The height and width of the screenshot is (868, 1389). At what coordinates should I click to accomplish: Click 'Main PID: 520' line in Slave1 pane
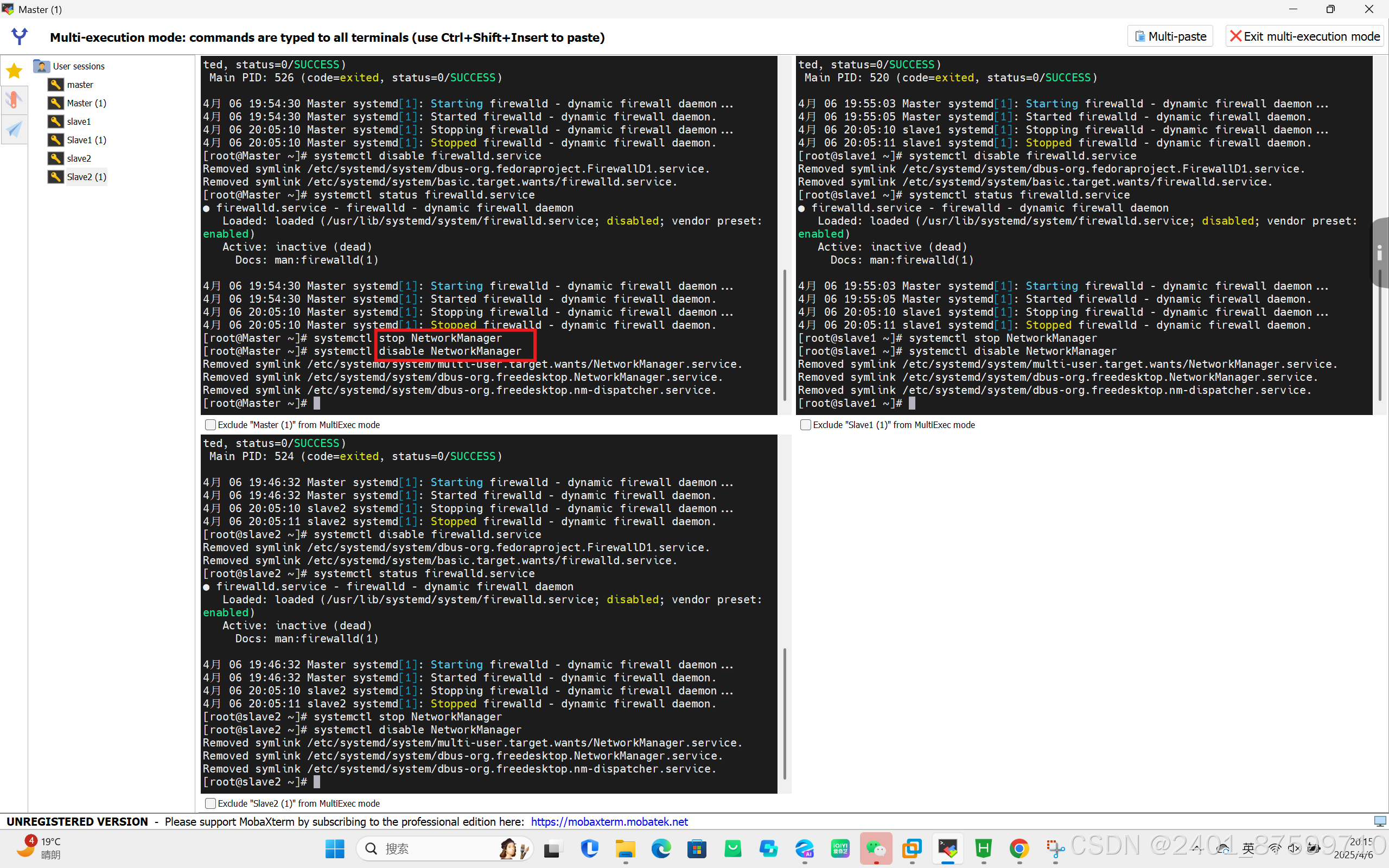tap(951, 78)
